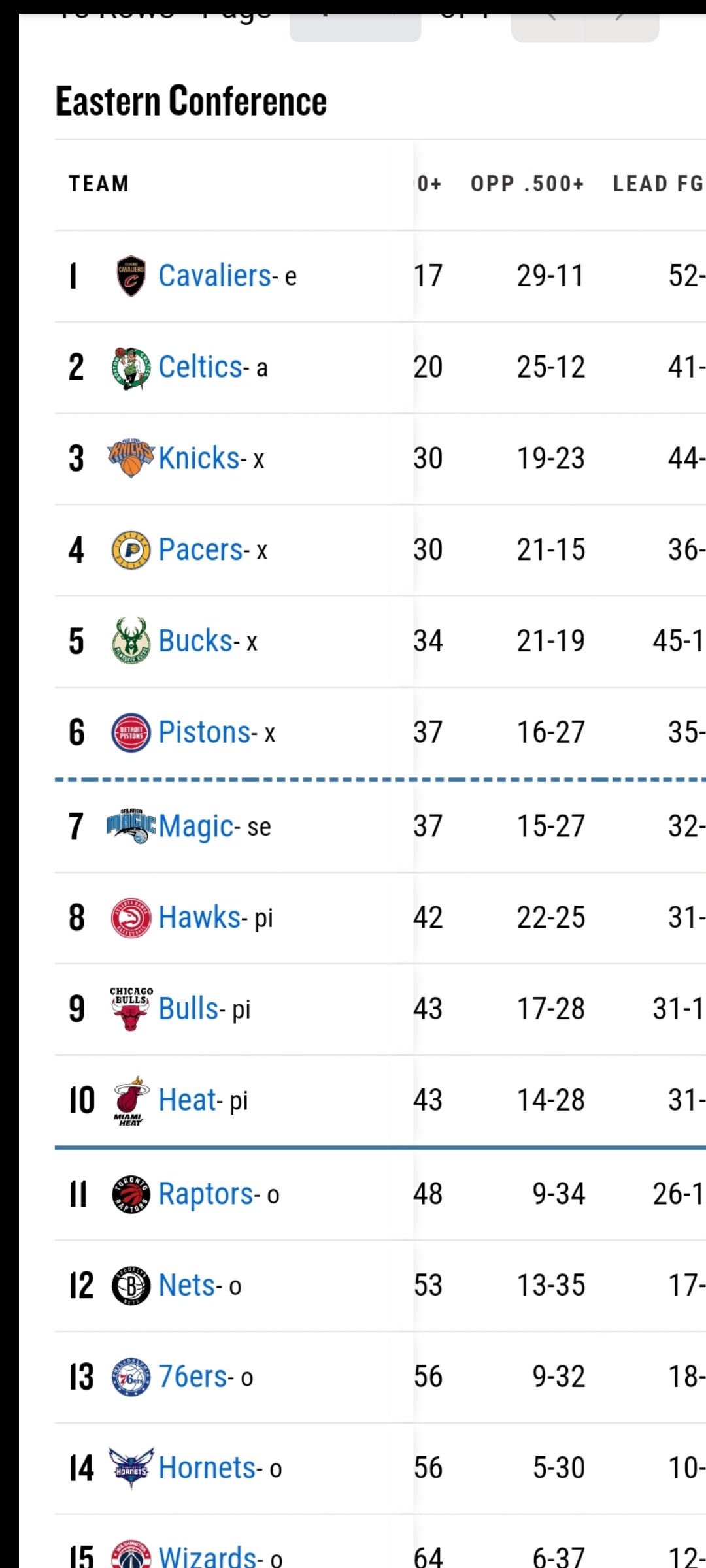The image size is (706, 1568).
Task: Click the Pacers team logo
Action: tap(131, 549)
